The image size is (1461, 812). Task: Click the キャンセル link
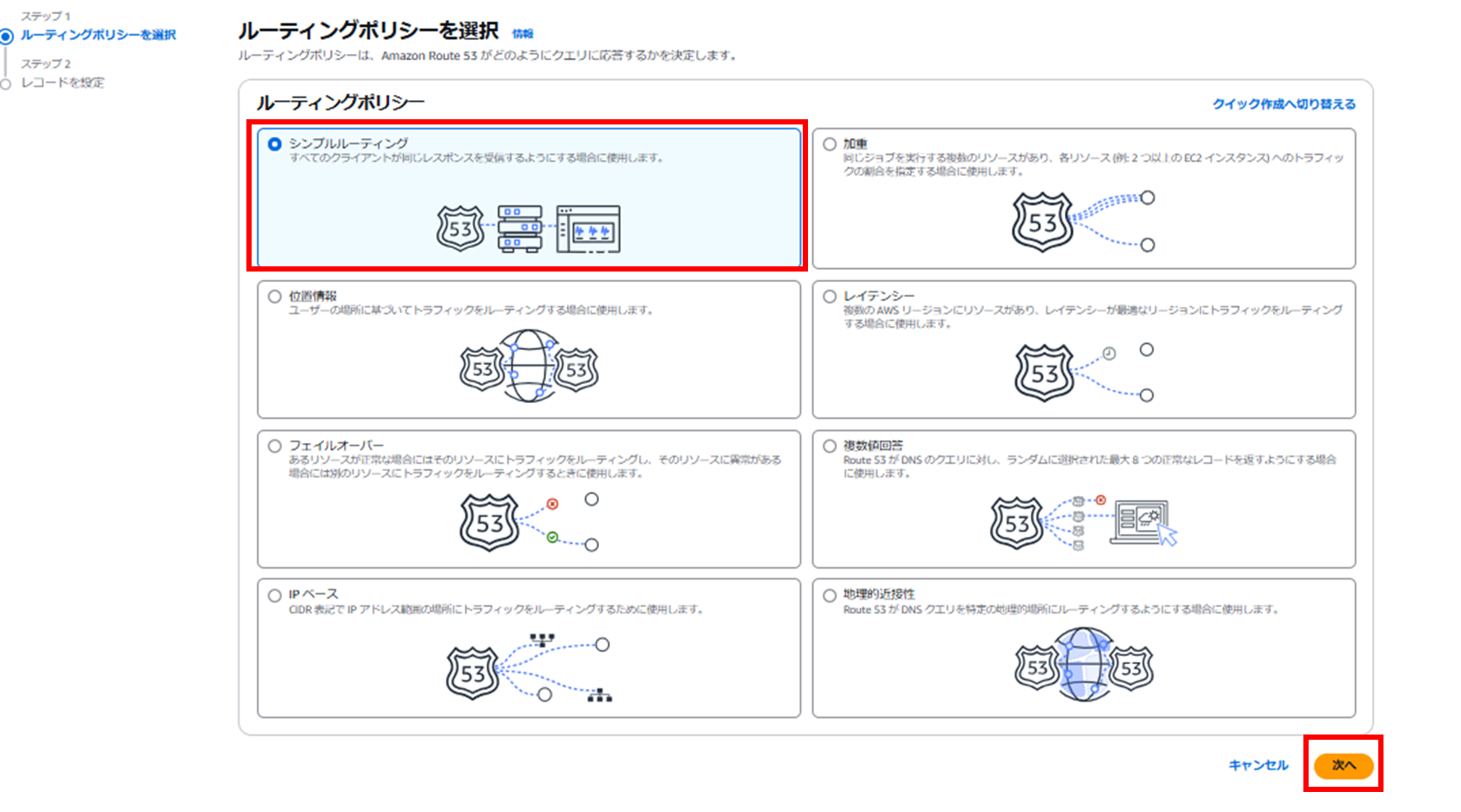point(1258,765)
